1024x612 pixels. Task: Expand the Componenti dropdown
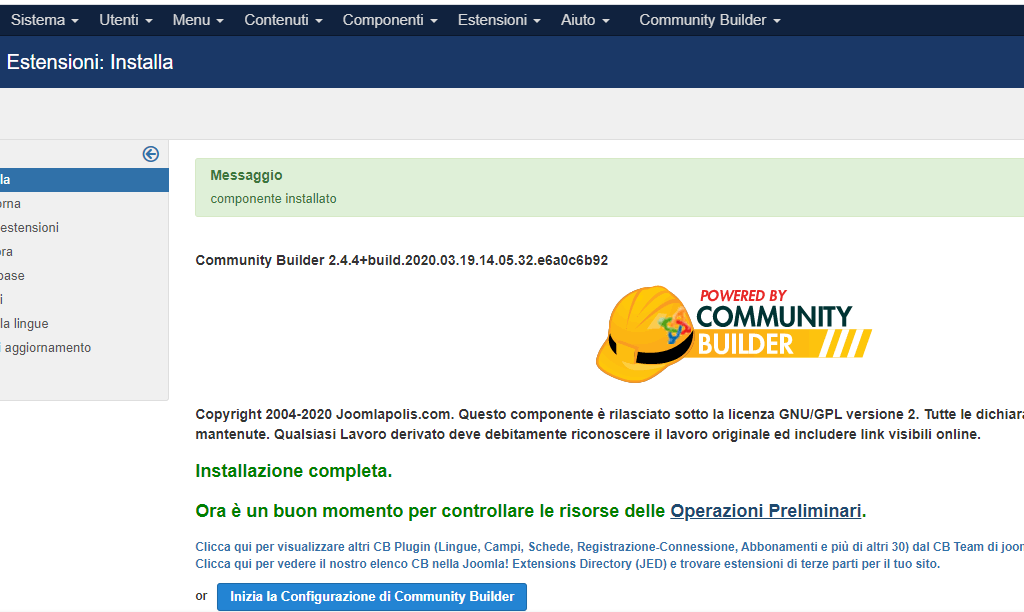(x=390, y=20)
